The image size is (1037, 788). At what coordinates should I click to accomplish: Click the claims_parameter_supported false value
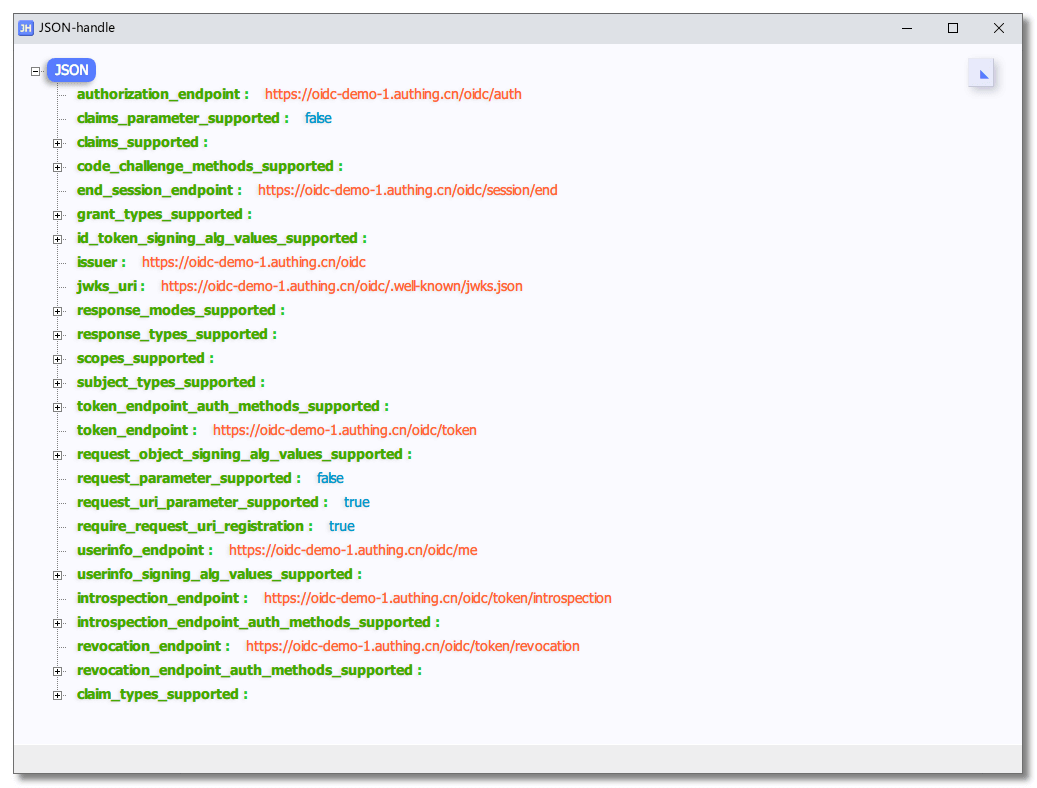pyautogui.click(x=318, y=118)
